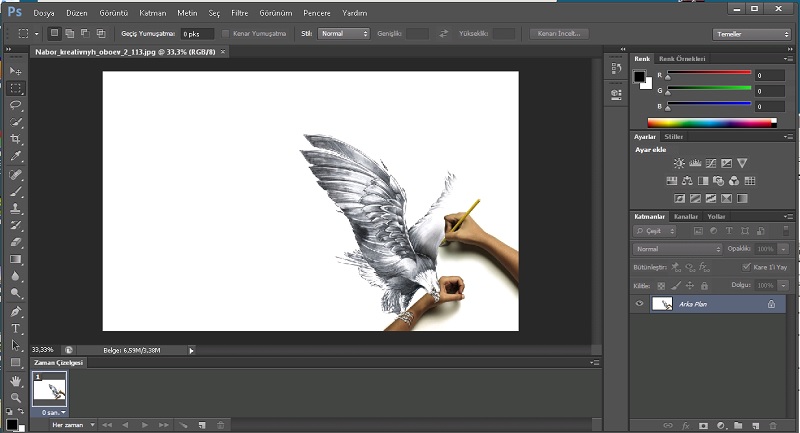Choose the Eyedropper tool

[16, 157]
